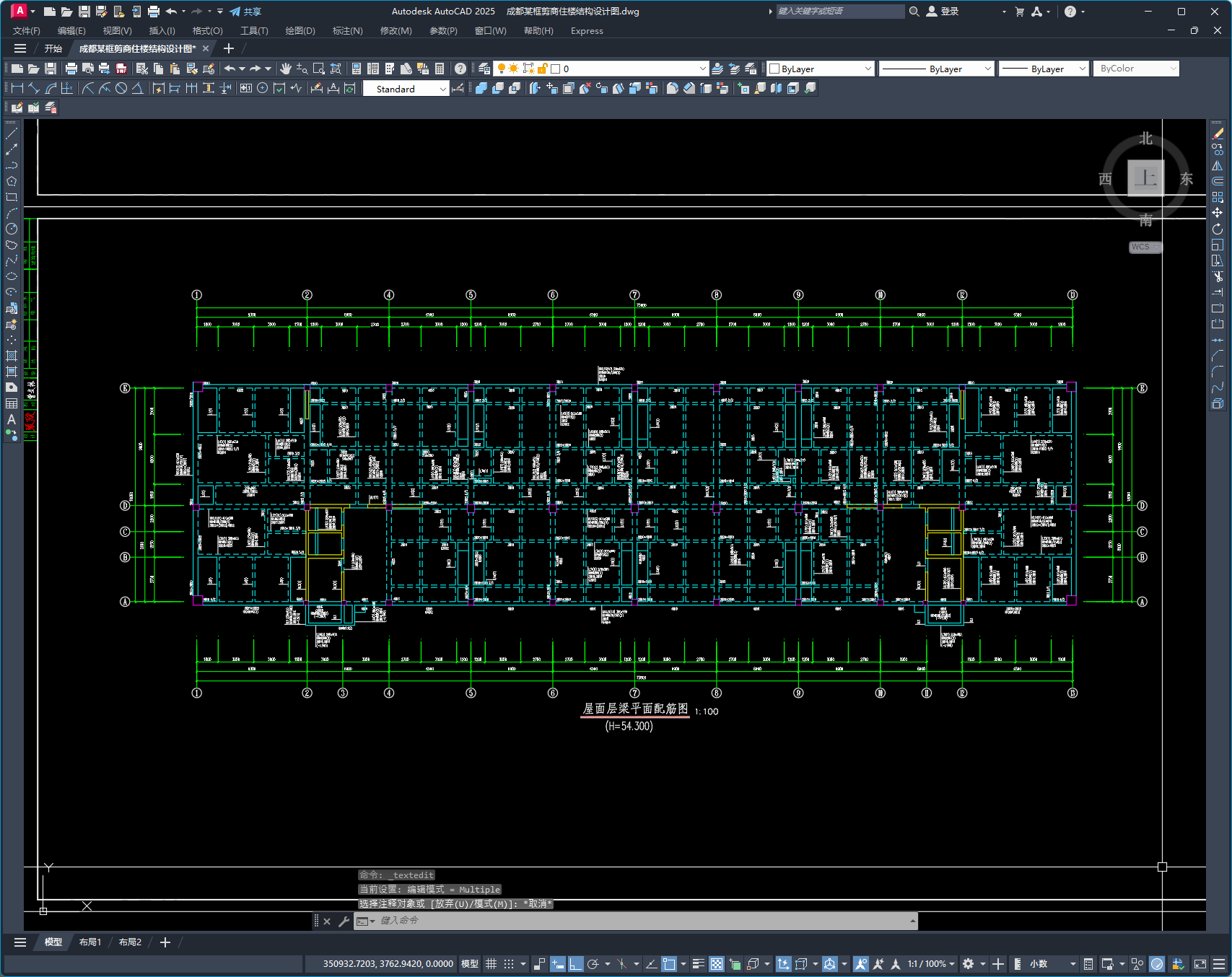Screen dimensions: 1232x977
Task: Add a new drawing tab with plus button
Action: [x=229, y=48]
